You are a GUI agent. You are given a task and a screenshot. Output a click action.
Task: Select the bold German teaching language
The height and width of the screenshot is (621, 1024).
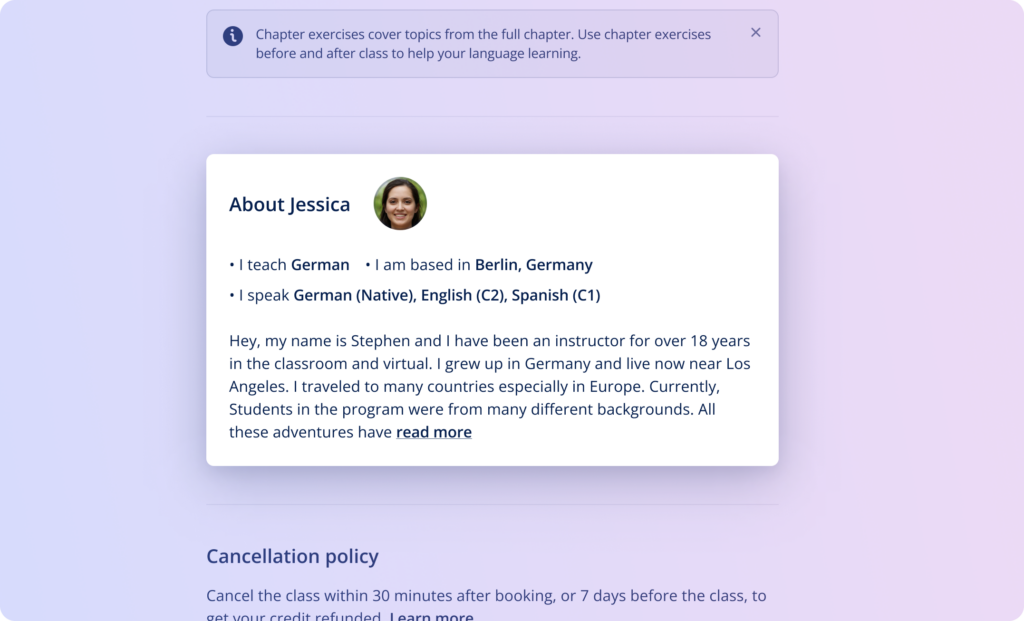click(x=320, y=265)
